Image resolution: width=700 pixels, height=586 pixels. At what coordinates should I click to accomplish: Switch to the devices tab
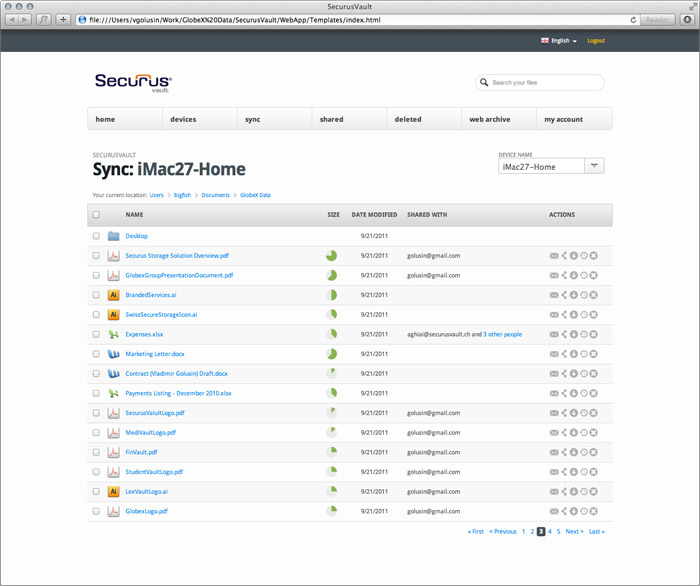tap(200, 119)
